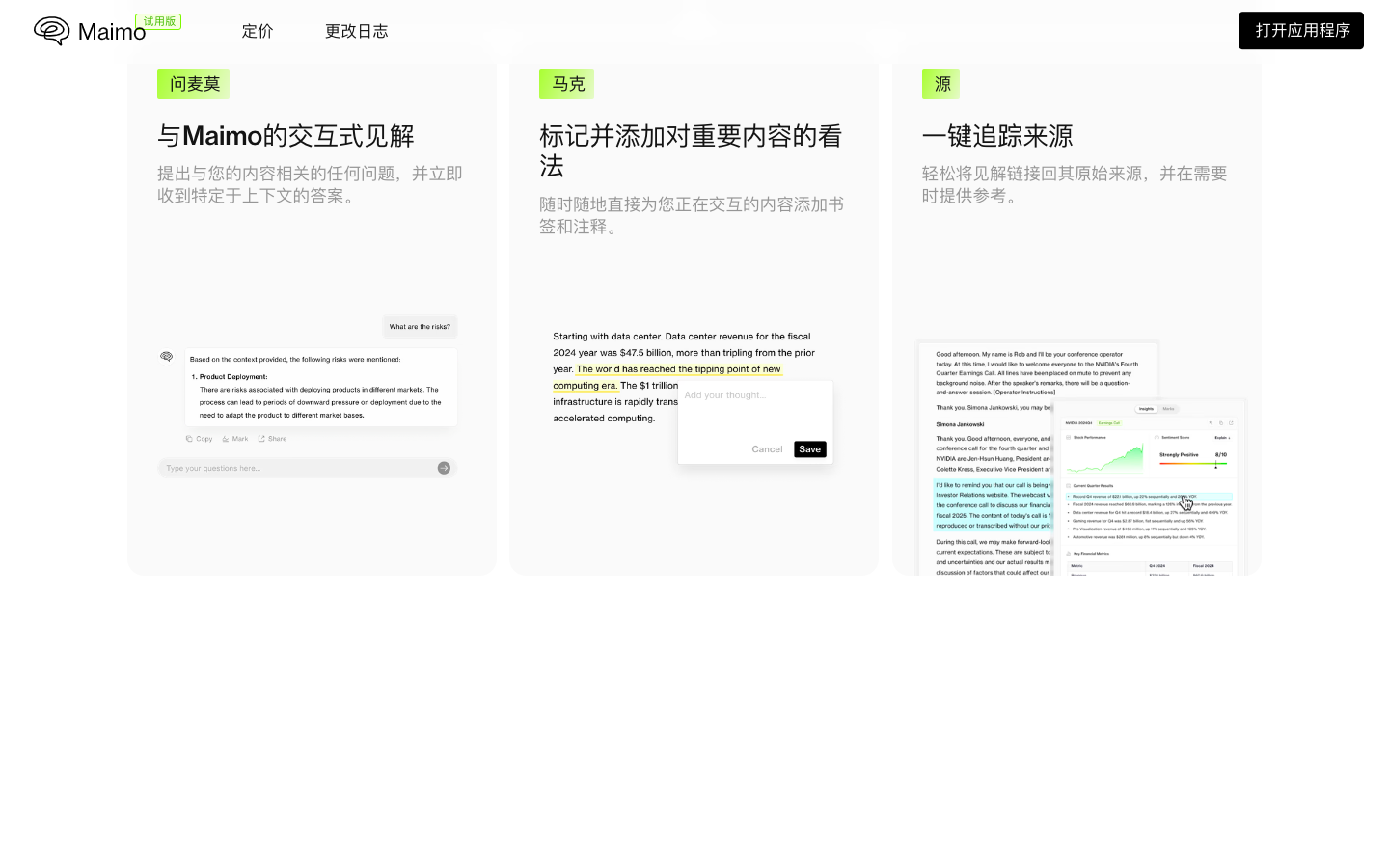1389x868 pixels.
Task: Click the Mark icon under the answer
Action: (x=235, y=439)
